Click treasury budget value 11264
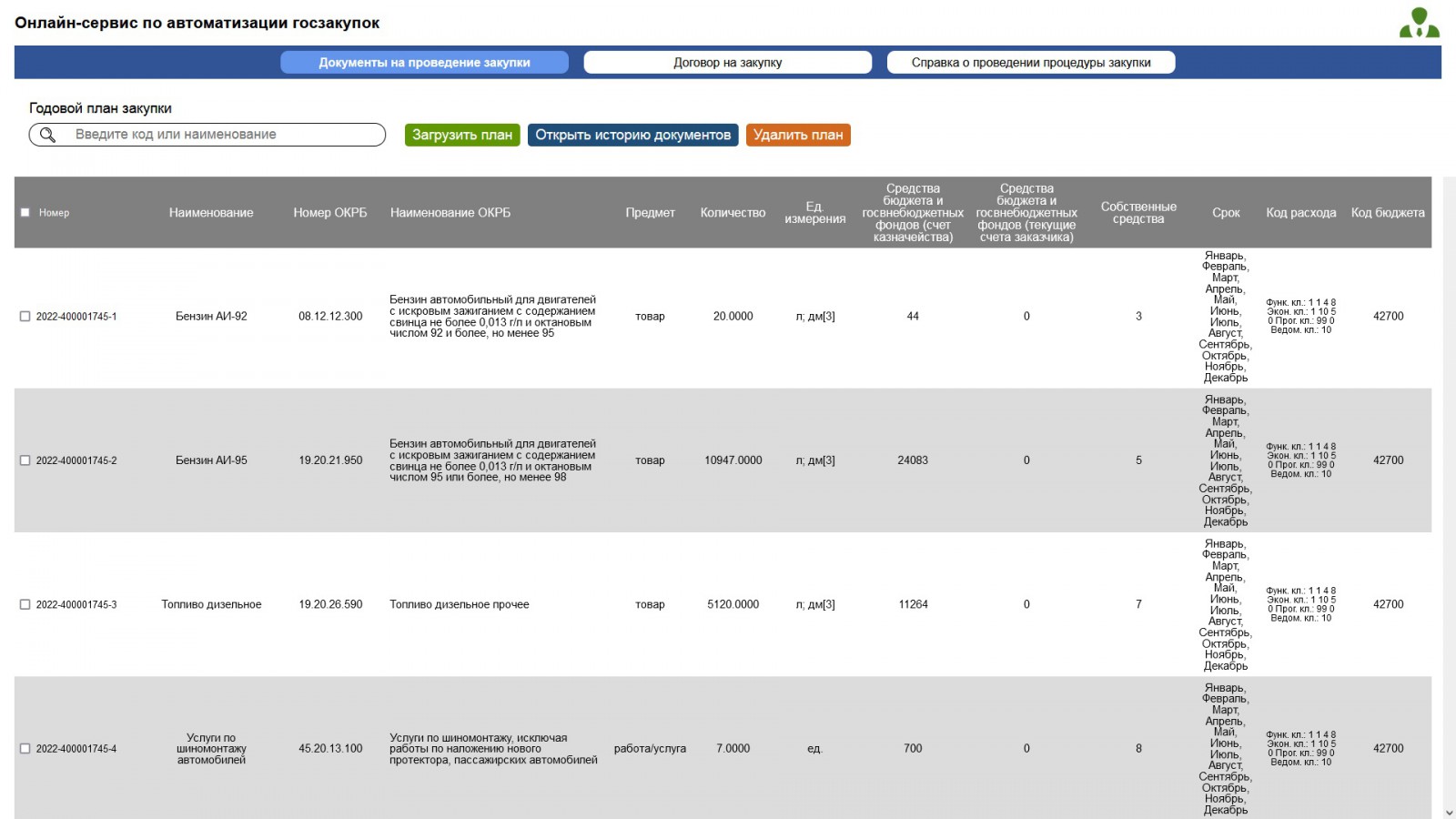 tap(913, 604)
